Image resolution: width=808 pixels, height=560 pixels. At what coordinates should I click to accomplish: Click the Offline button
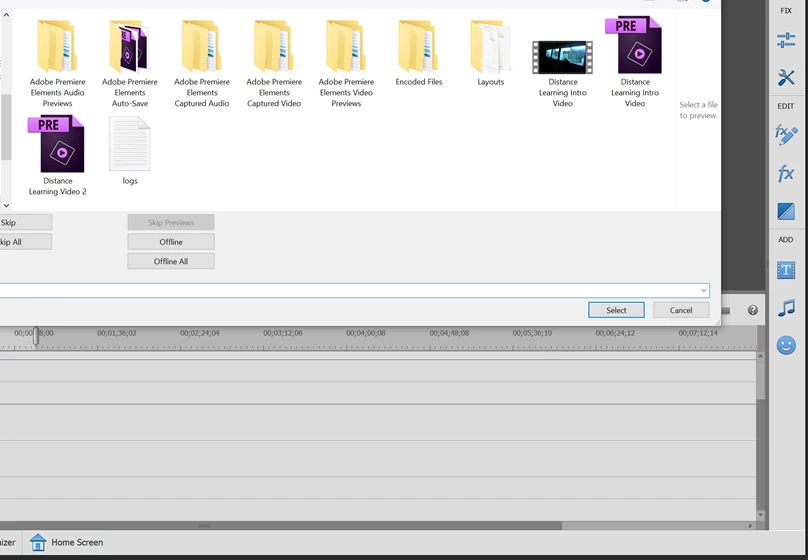pos(171,242)
